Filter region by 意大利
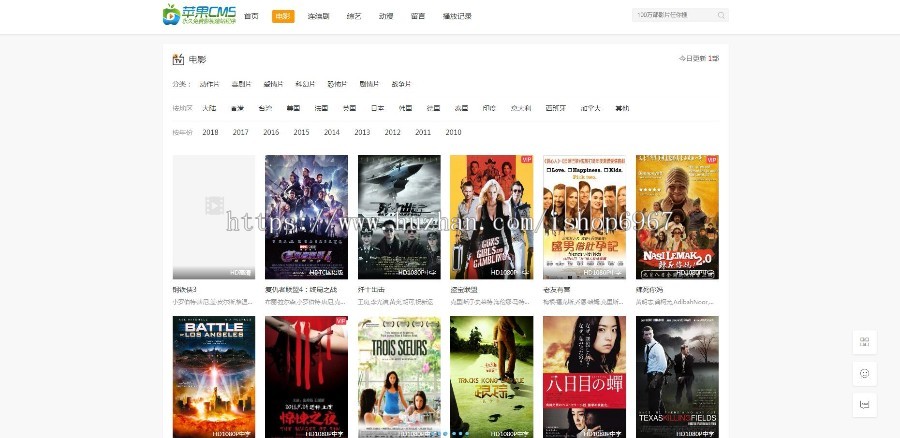The image size is (900, 438). click(x=521, y=108)
